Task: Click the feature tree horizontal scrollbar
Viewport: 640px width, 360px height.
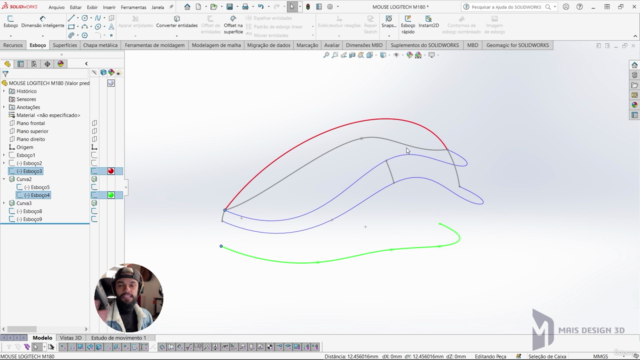Action: [x=22, y=329]
